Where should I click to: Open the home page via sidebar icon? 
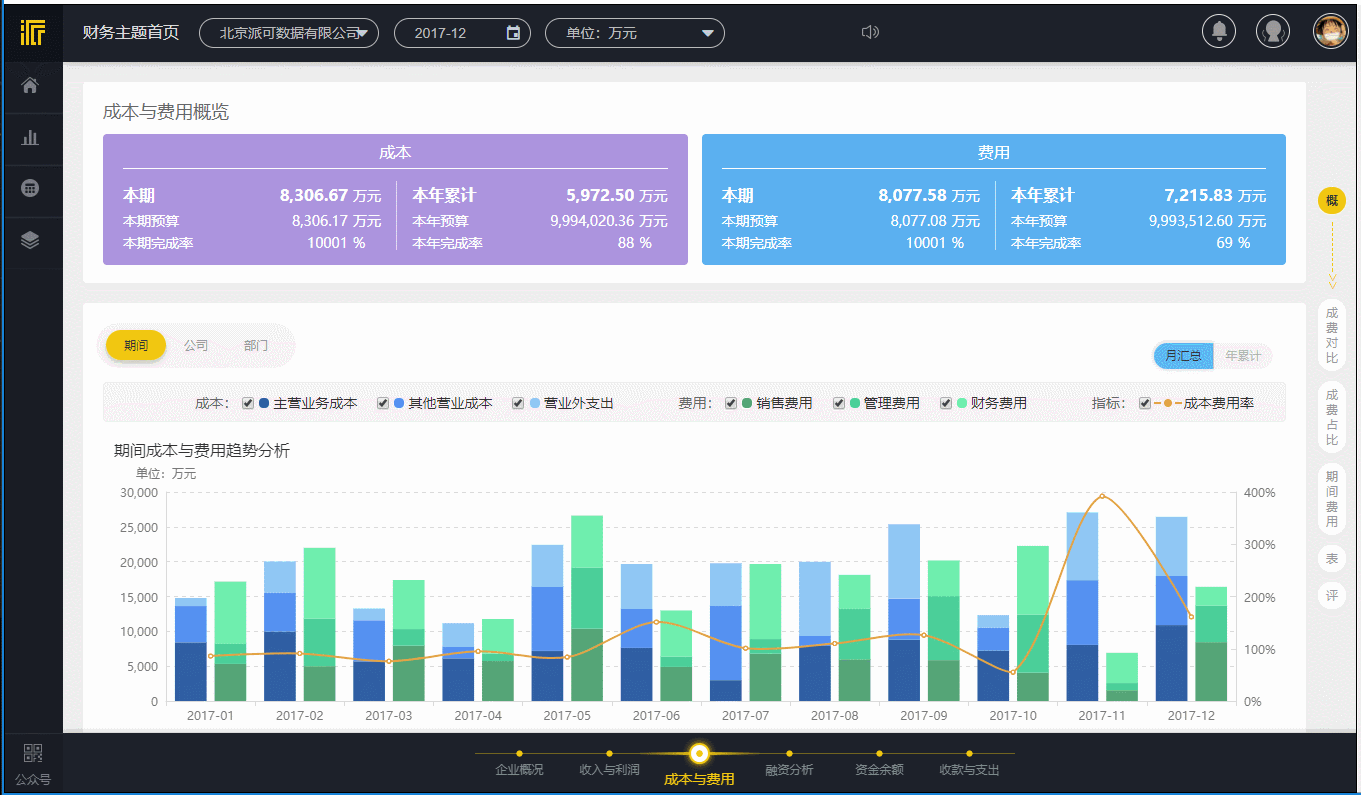[31, 86]
